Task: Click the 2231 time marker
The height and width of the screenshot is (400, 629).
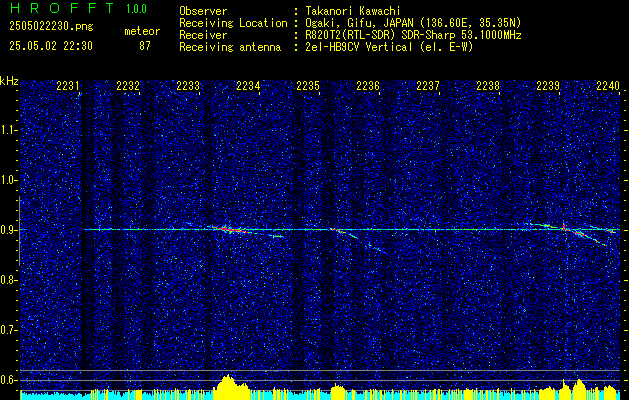Action: pos(68,85)
